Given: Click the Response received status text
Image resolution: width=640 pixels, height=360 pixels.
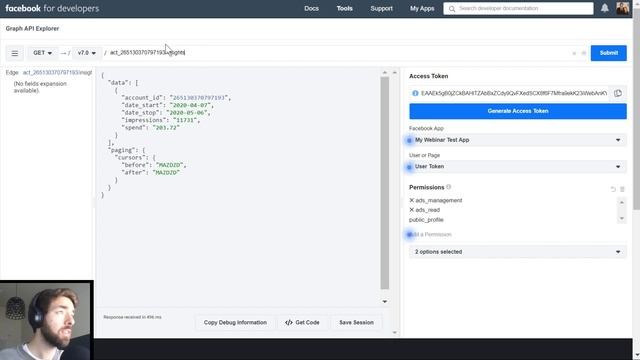Looking at the screenshot, I should tap(132, 317).
